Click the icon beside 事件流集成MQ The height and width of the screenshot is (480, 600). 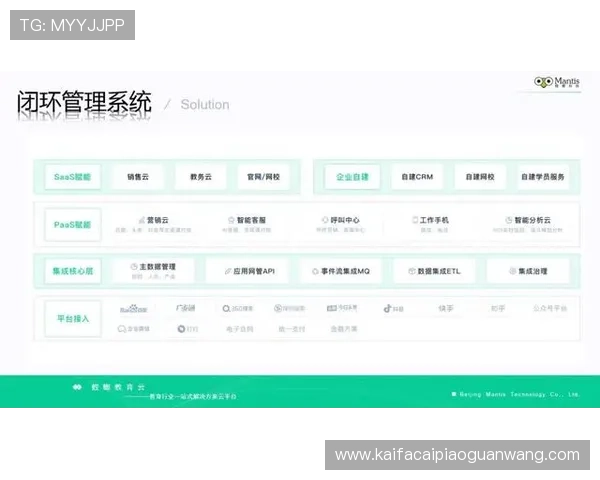pyautogui.click(x=315, y=271)
